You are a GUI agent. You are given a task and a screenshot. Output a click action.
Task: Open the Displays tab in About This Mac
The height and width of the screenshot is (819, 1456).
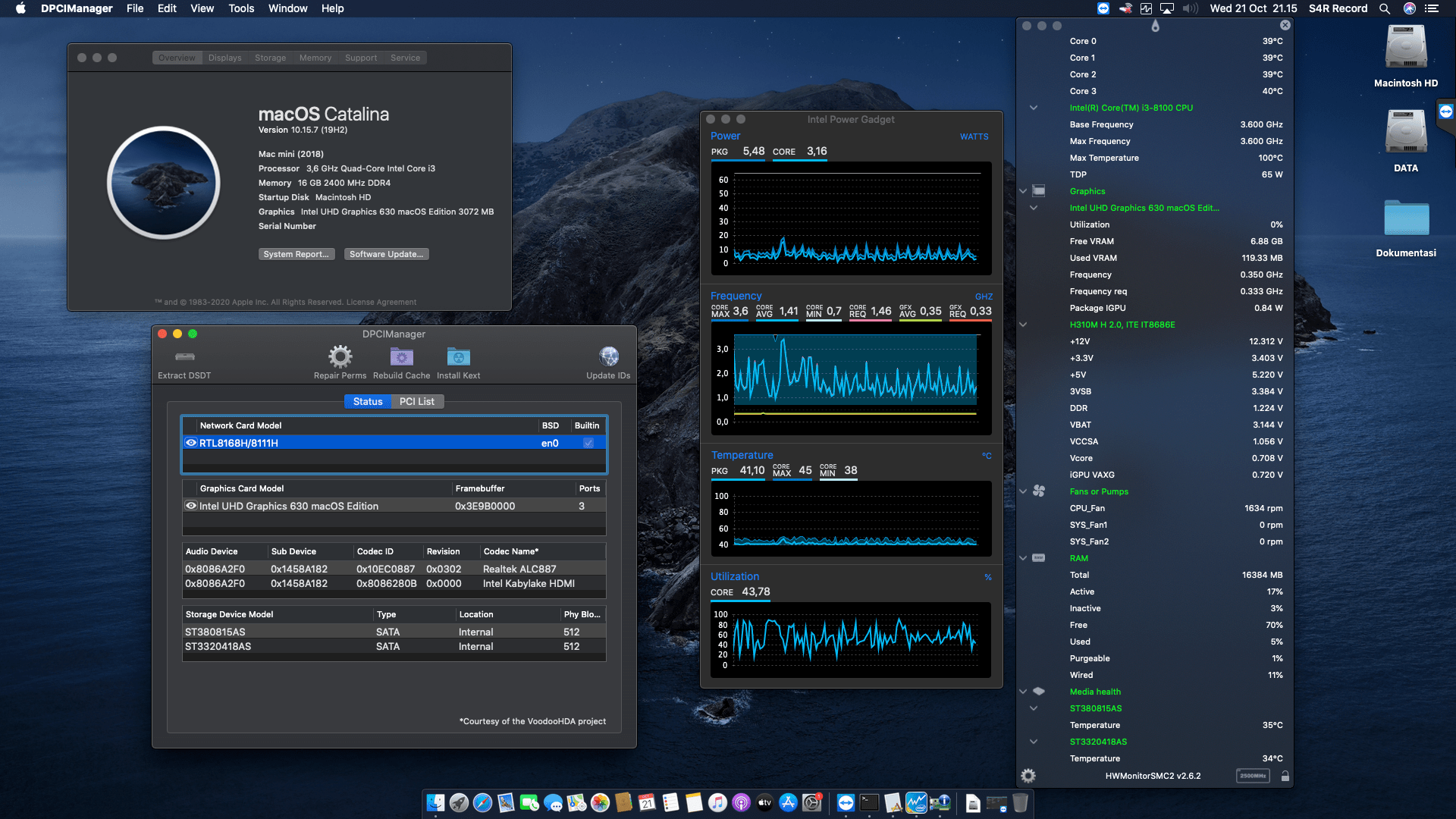[224, 57]
